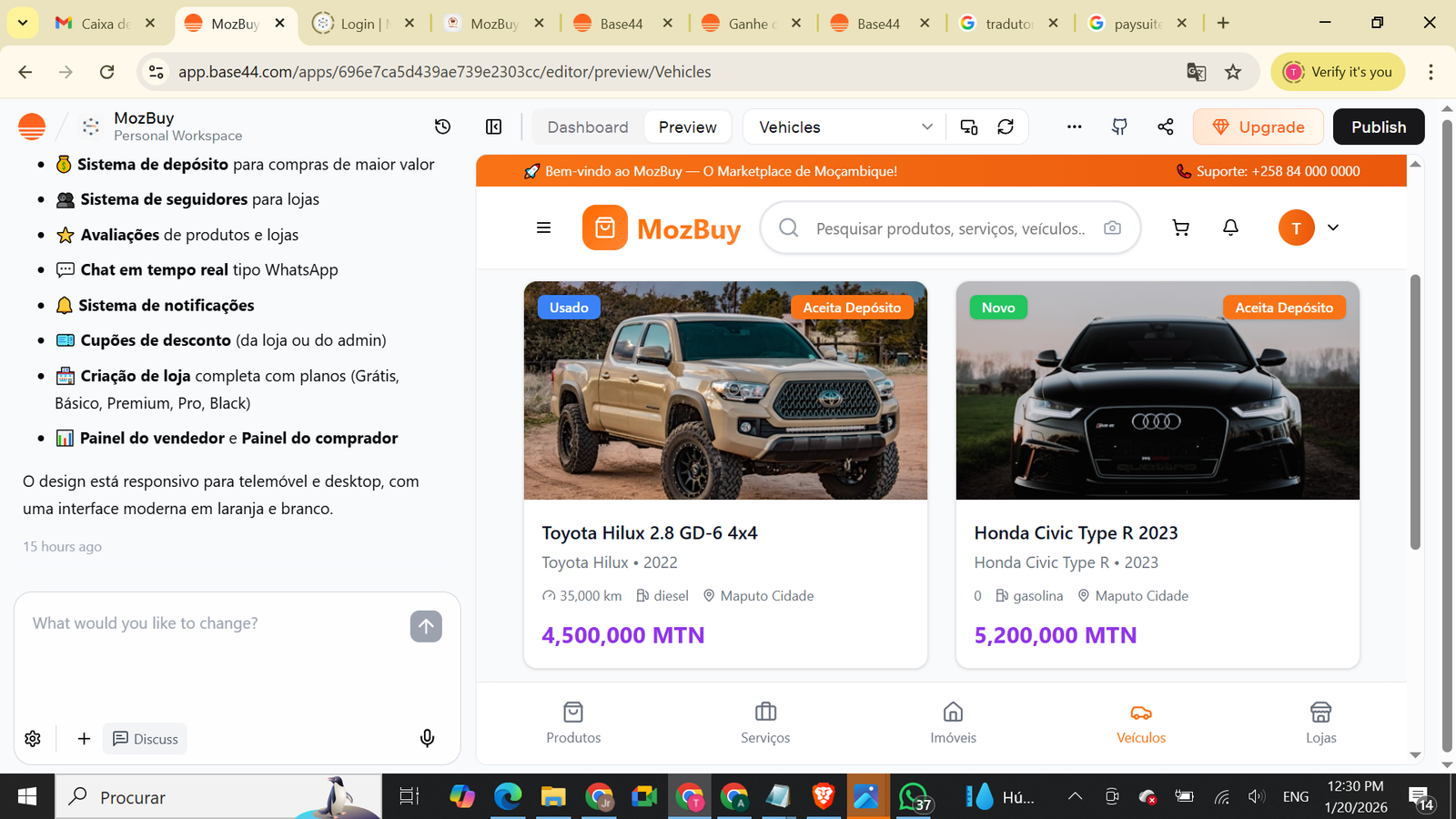Open Microsoft Edge from the taskbar
This screenshot has width=1456, height=819.
pyautogui.click(x=508, y=797)
